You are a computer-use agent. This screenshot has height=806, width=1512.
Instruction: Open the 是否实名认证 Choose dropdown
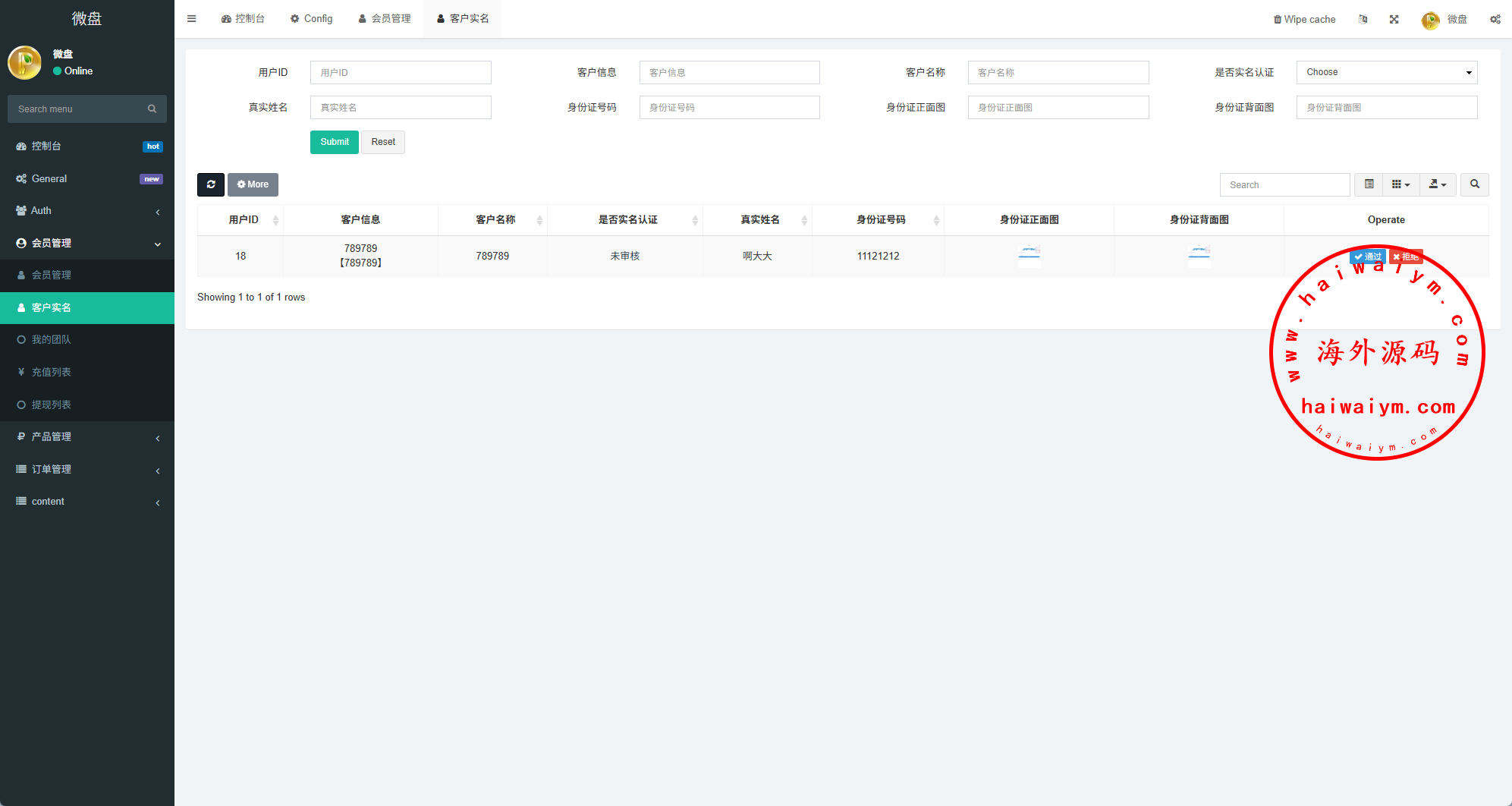1386,72
